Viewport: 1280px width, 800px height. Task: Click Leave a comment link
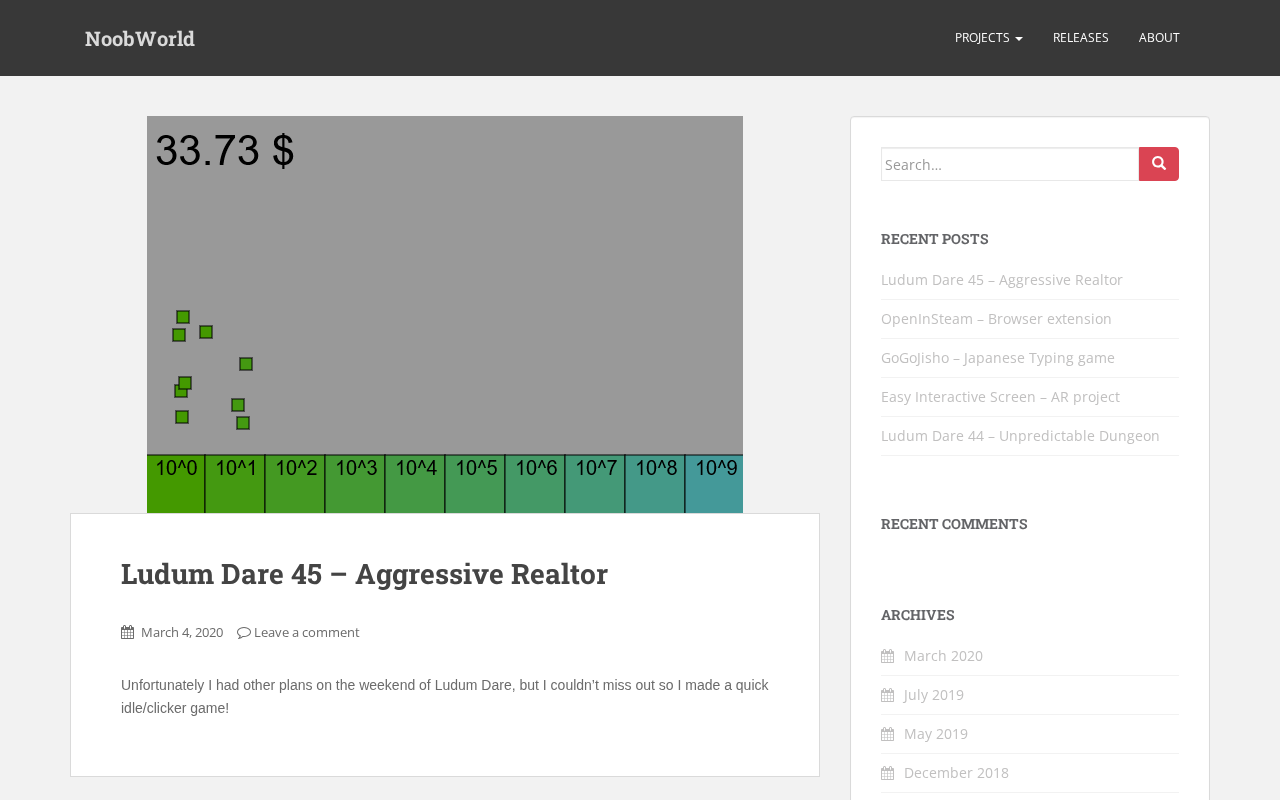307,632
